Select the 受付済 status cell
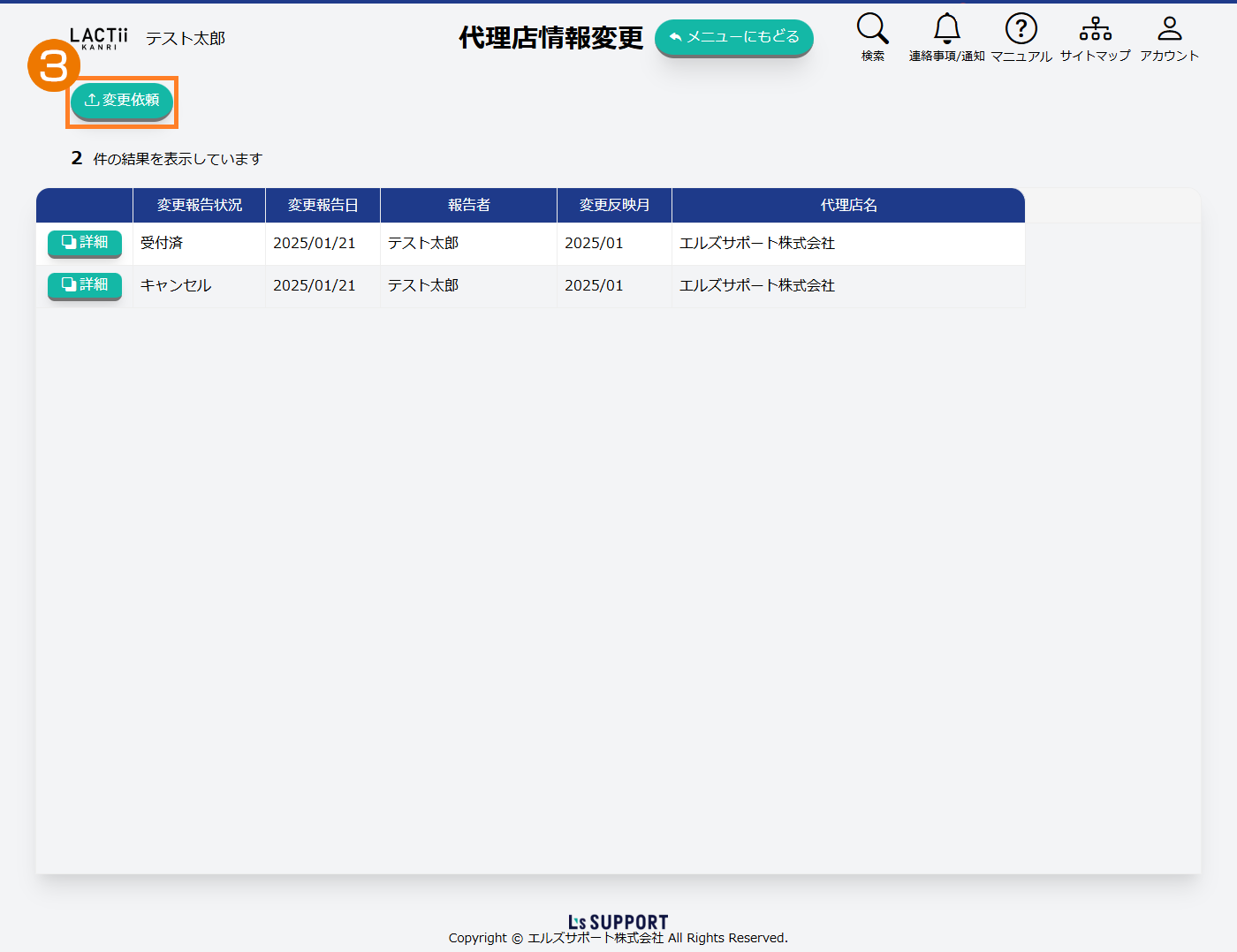 coord(162,243)
